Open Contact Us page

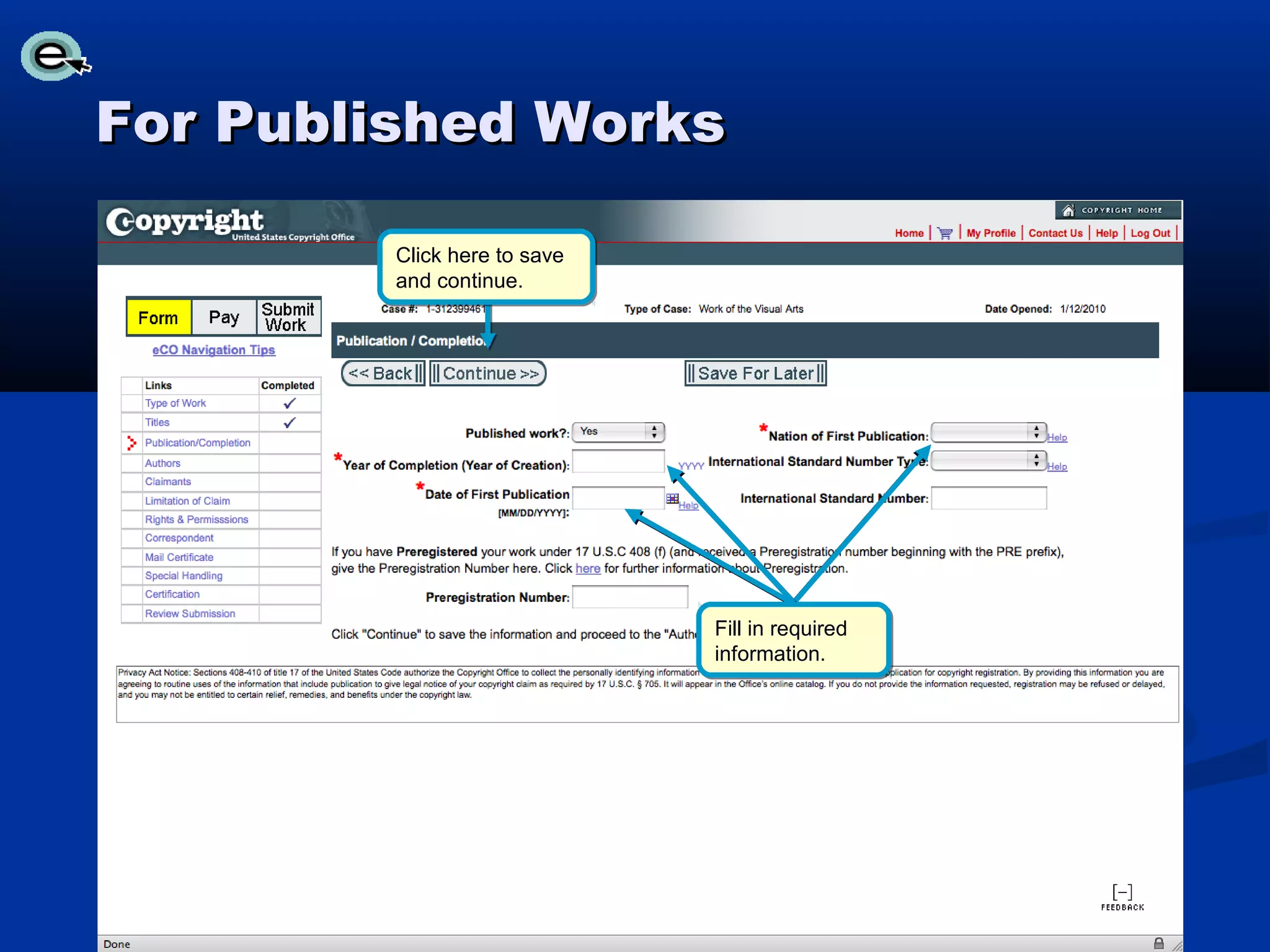pos(1055,233)
